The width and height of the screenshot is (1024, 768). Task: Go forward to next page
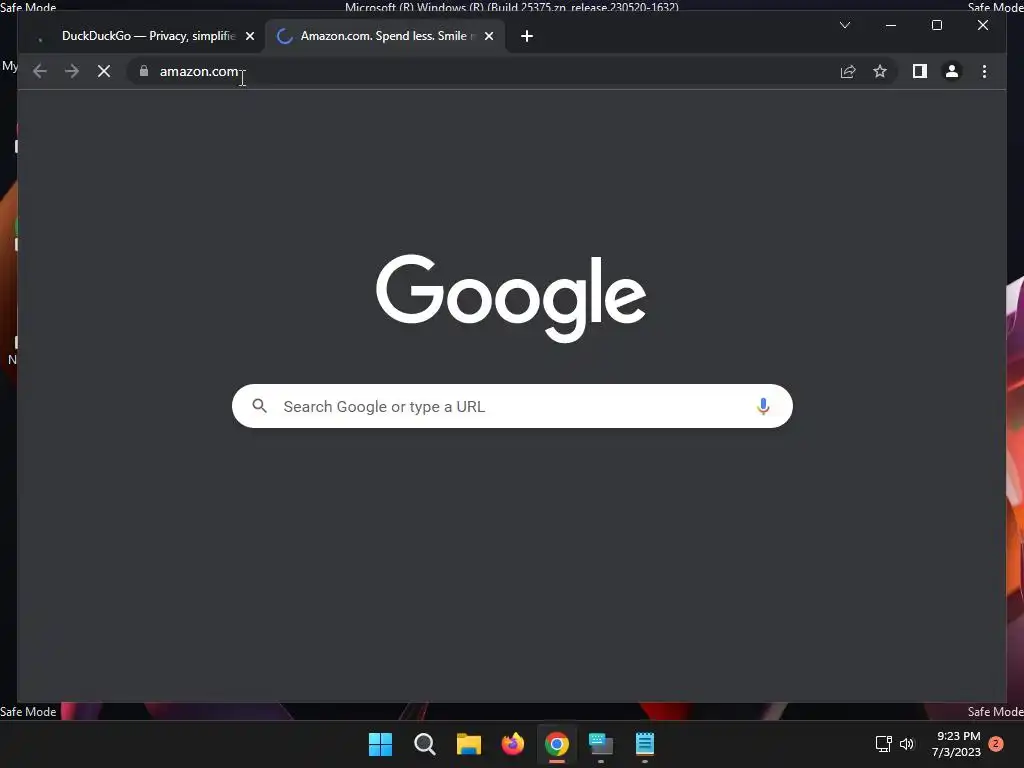pyautogui.click(x=72, y=71)
